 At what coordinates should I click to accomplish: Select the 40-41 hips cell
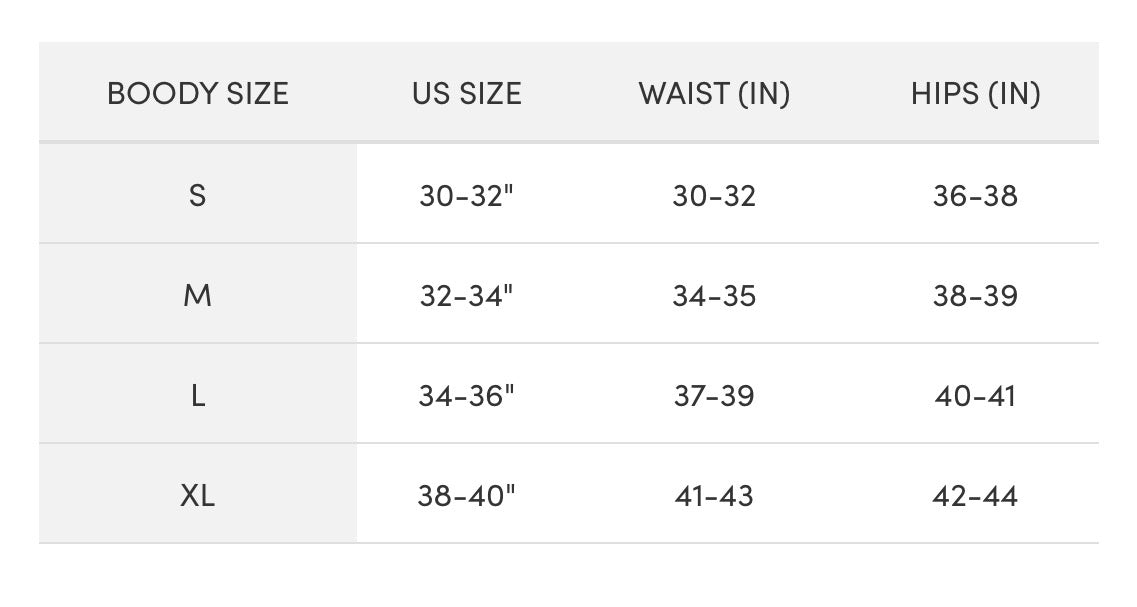(975, 396)
